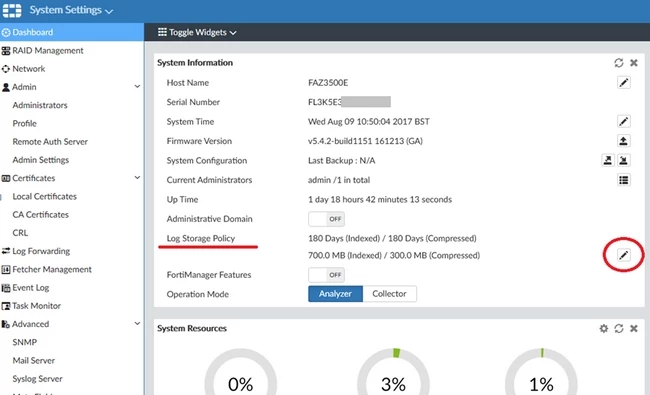Collapse the Admin section chevron

[x=137, y=87]
